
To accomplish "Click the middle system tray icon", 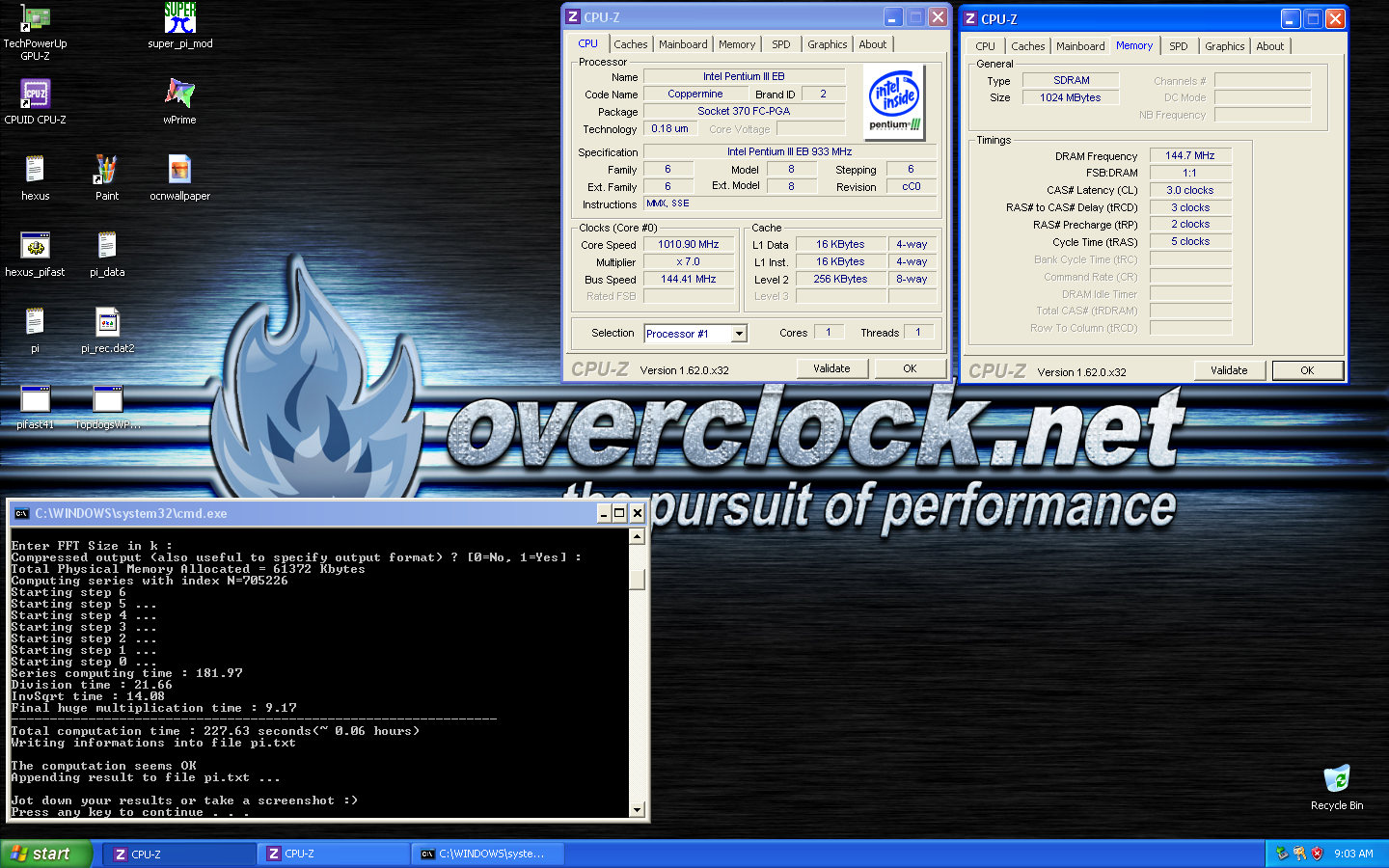I will 1299,854.
